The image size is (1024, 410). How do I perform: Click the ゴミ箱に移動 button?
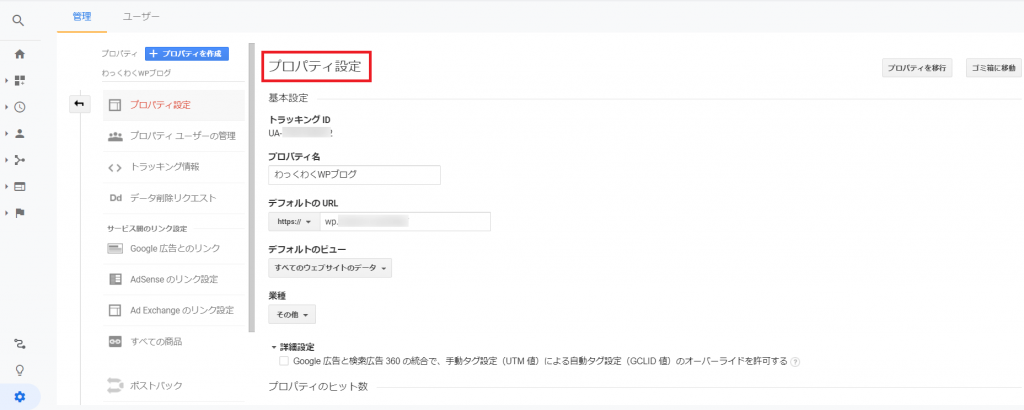coord(992,68)
